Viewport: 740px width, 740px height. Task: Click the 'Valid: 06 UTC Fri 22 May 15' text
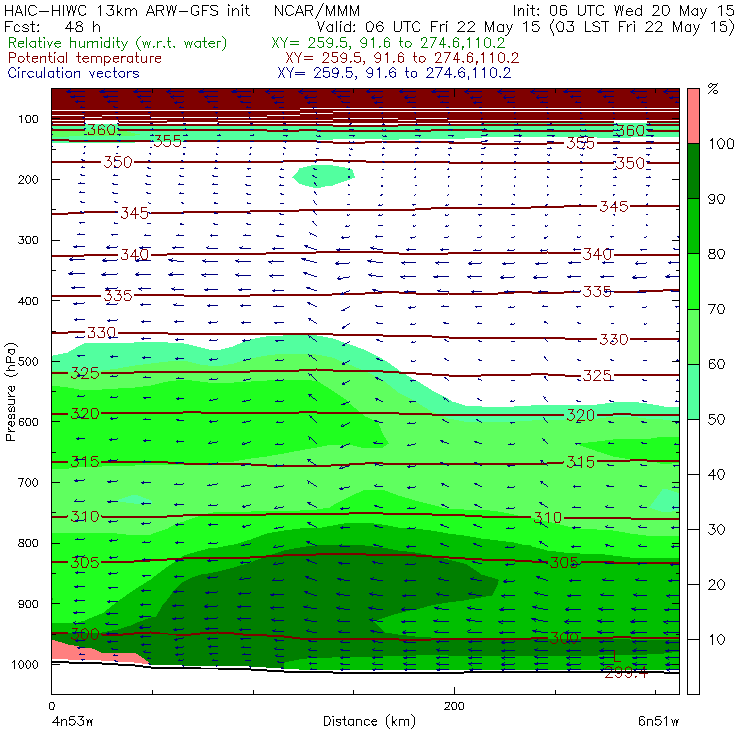428,27
